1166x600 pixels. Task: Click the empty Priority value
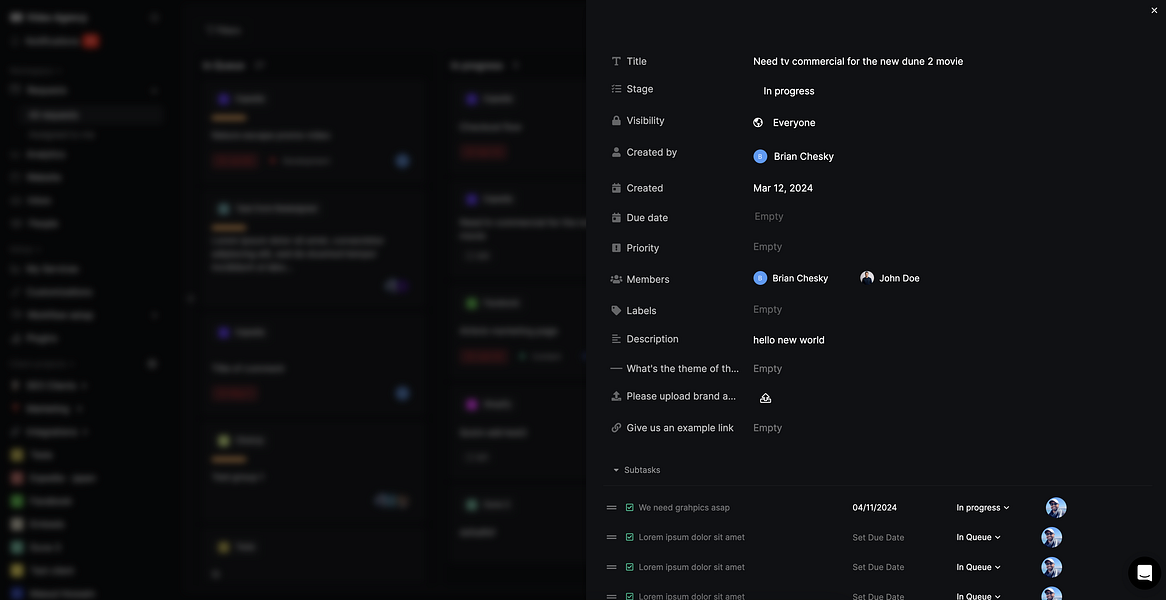[x=768, y=247]
